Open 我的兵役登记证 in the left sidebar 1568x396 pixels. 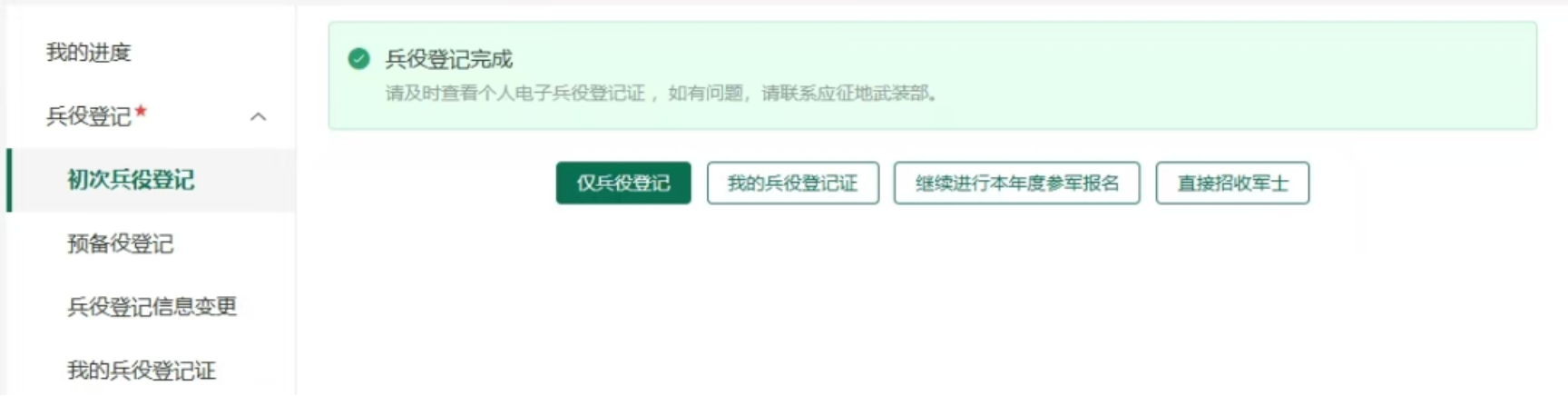142,371
